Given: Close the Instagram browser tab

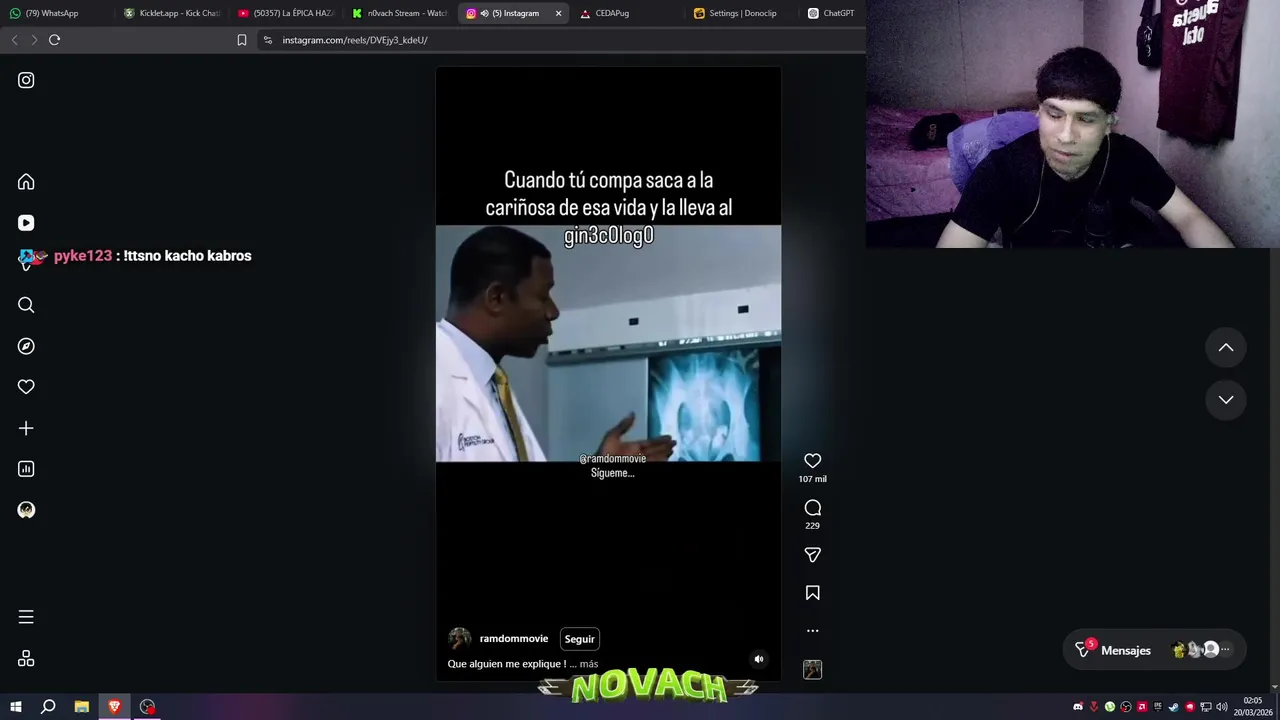Looking at the screenshot, I should click(x=558, y=13).
